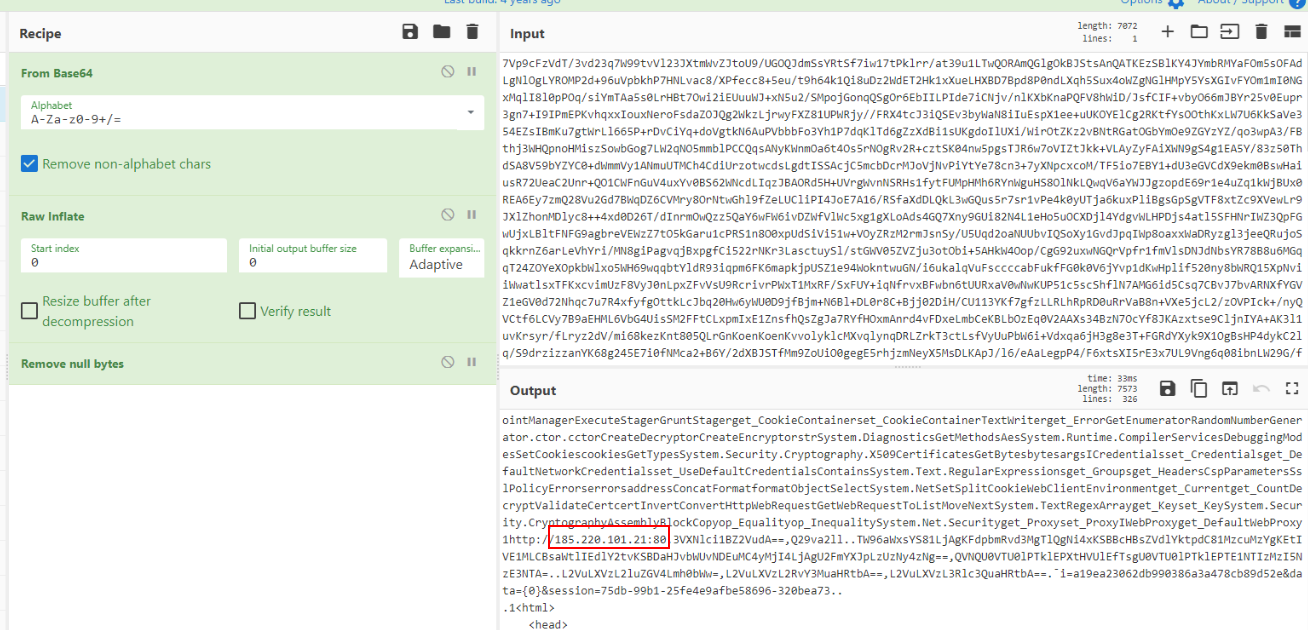The height and width of the screenshot is (630, 1308).
Task: Select the Raw Inflate operation title
Action: point(53,216)
